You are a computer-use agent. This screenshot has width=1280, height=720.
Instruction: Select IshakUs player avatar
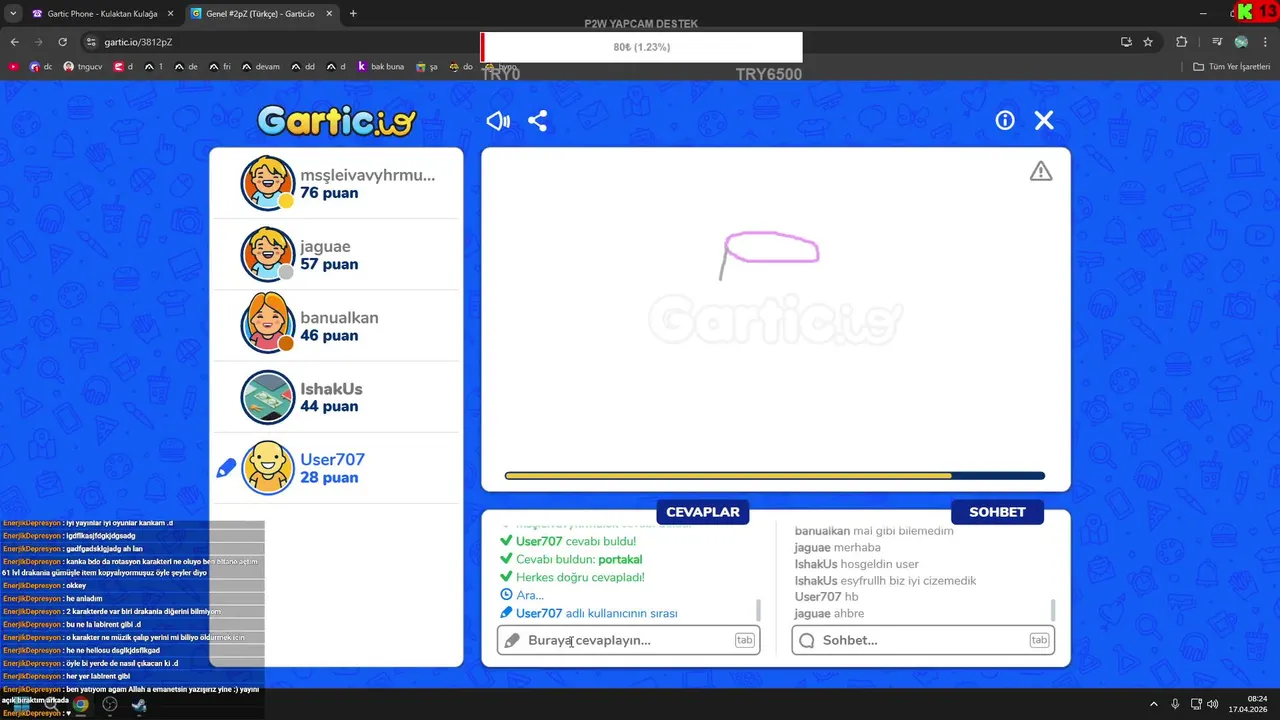tap(267, 396)
